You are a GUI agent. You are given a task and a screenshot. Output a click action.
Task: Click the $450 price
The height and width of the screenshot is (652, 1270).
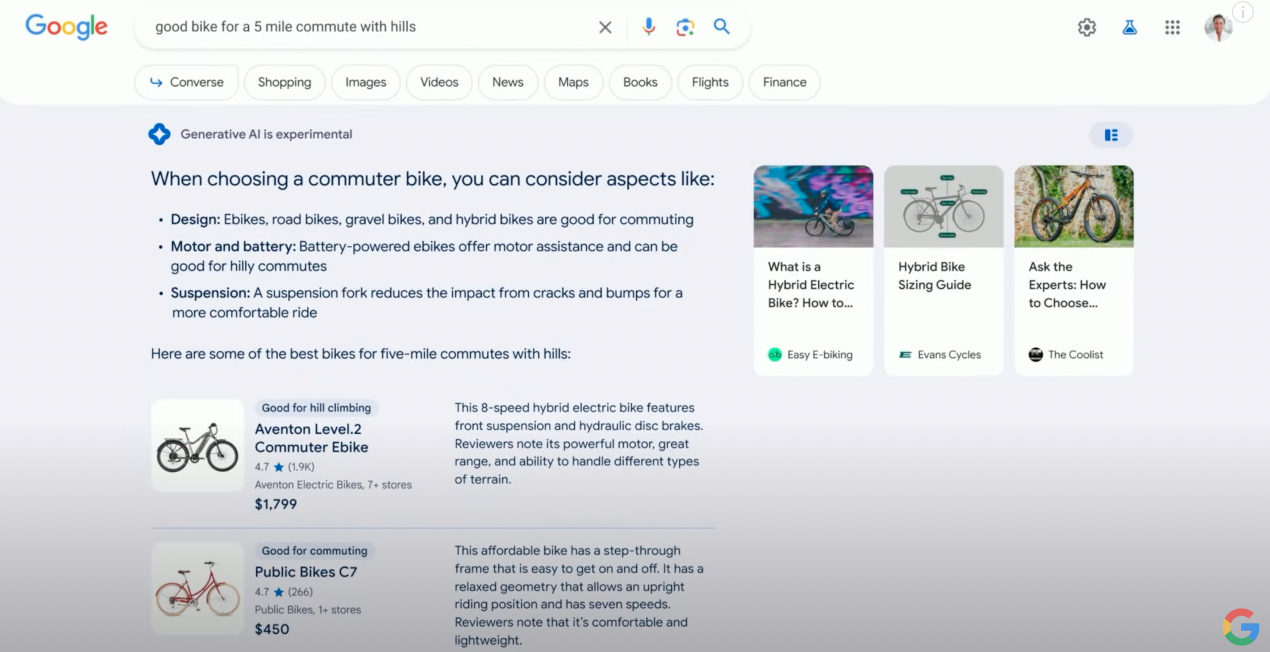pyautogui.click(x=272, y=629)
